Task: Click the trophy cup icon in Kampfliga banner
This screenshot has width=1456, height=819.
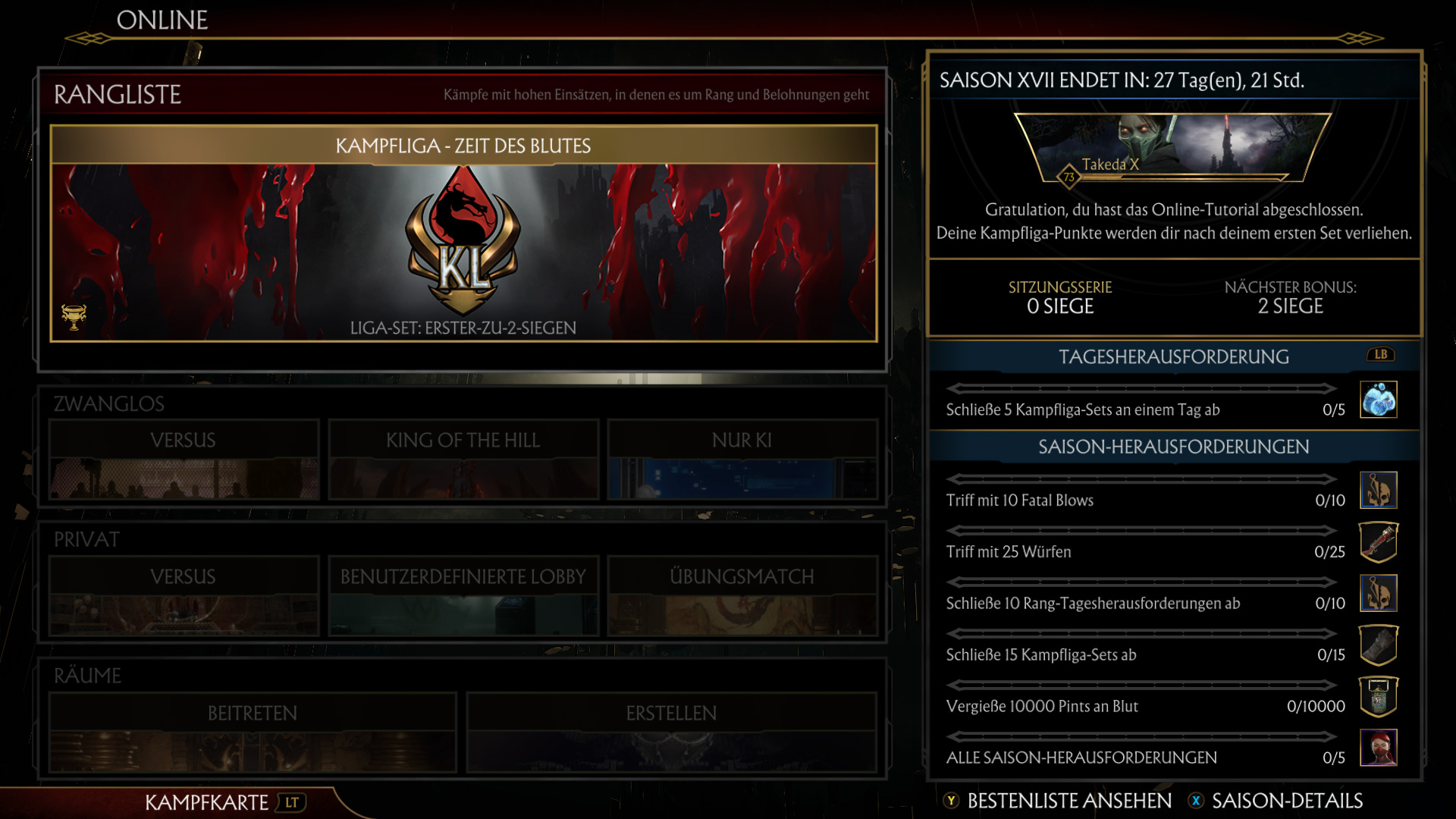Action: 74,316
